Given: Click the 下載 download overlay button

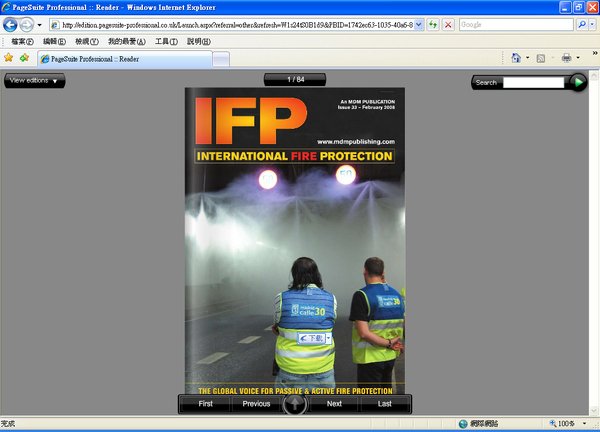Looking at the screenshot, I should (x=311, y=338).
